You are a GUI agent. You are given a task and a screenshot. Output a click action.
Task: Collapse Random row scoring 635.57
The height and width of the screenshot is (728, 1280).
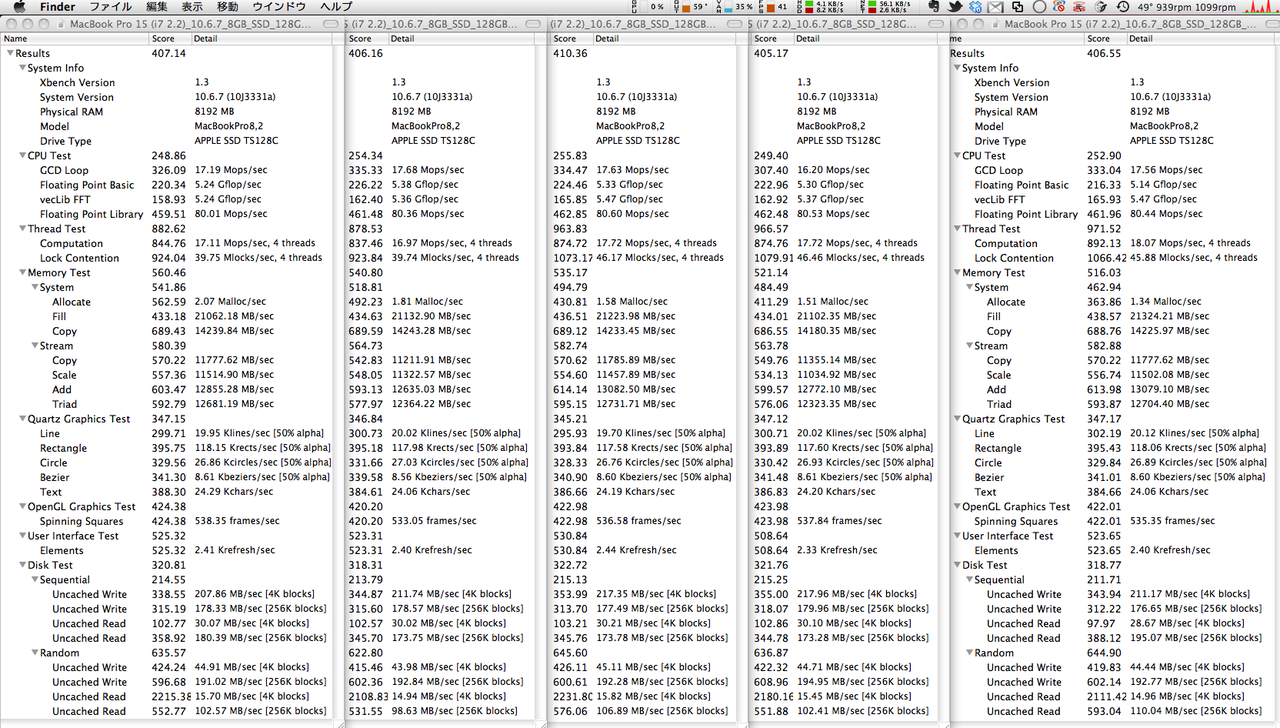[x=34, y=653]
